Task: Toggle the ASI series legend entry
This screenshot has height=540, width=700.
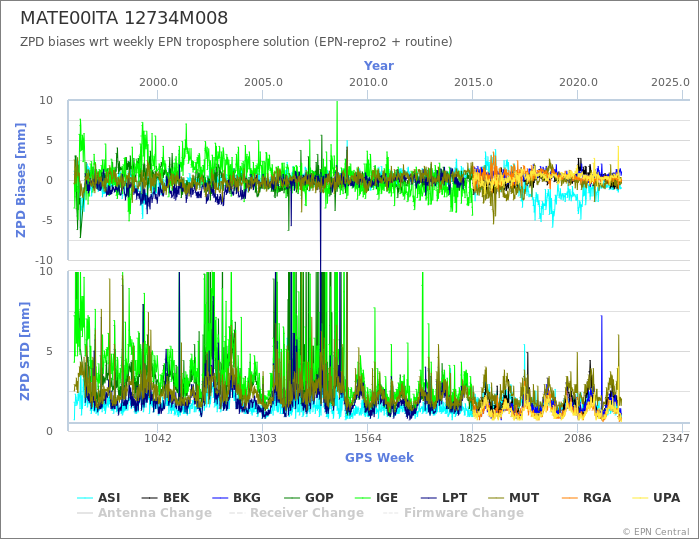Action: [98, 498]
